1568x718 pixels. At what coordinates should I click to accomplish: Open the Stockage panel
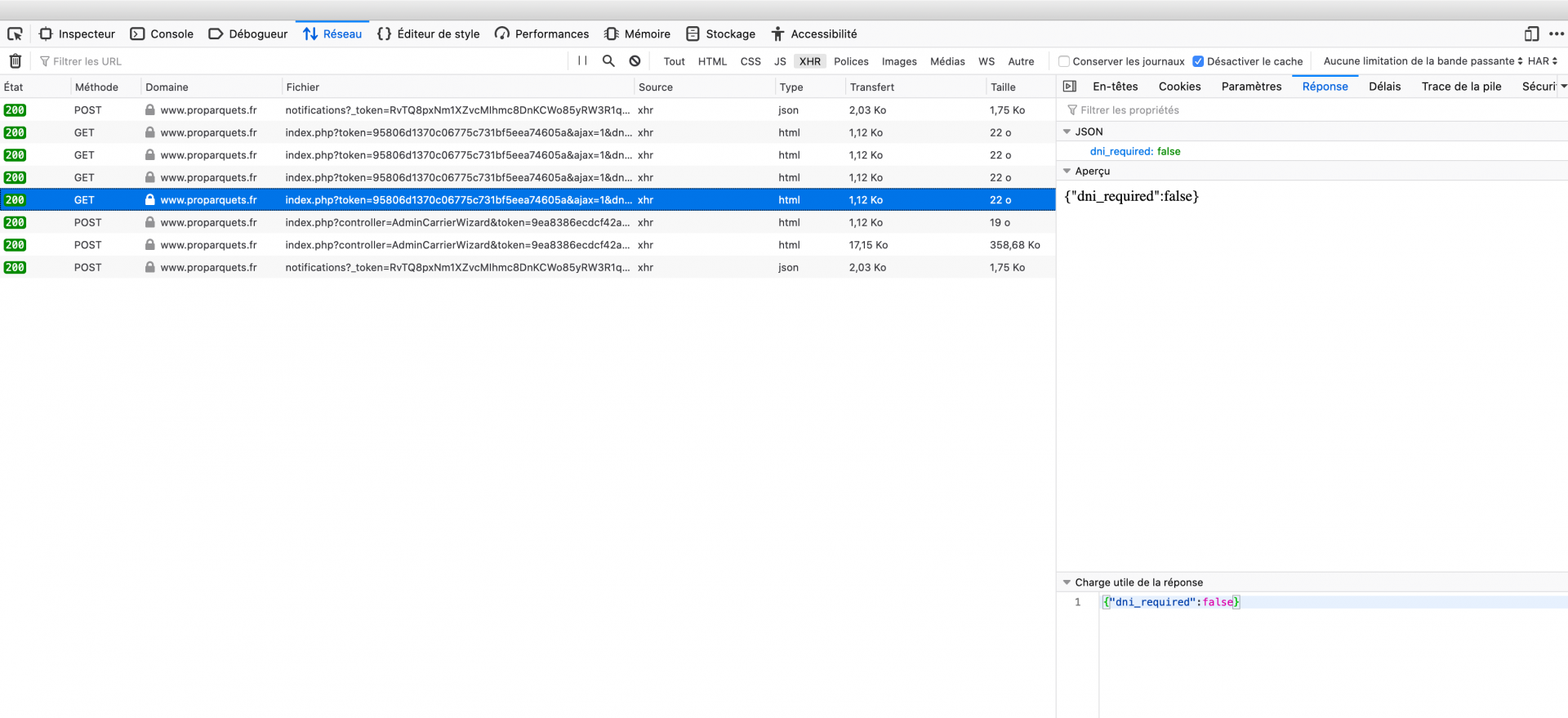[721, 33]
